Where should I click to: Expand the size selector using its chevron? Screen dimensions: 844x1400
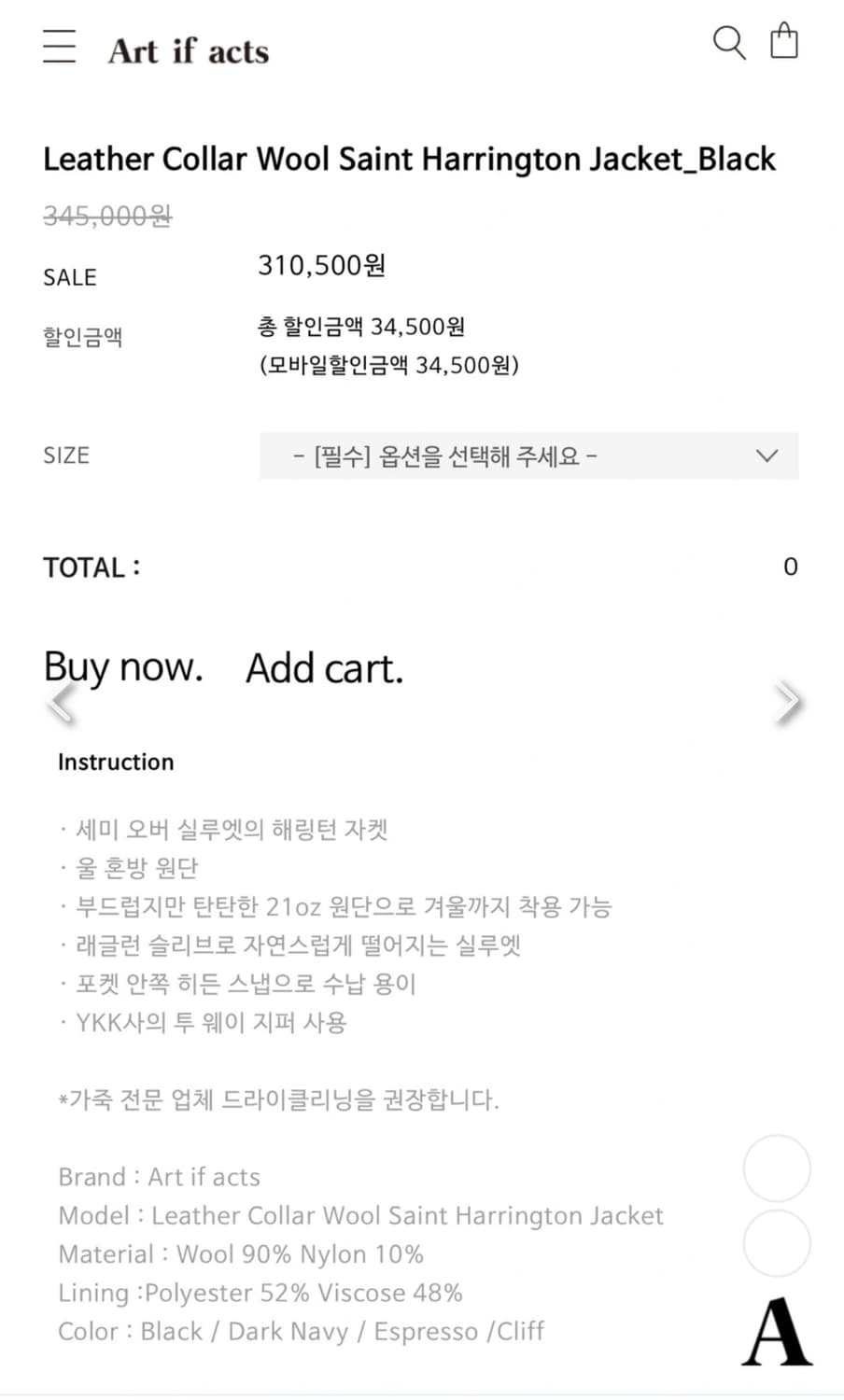pyautogui.click(x=767, y=456)
